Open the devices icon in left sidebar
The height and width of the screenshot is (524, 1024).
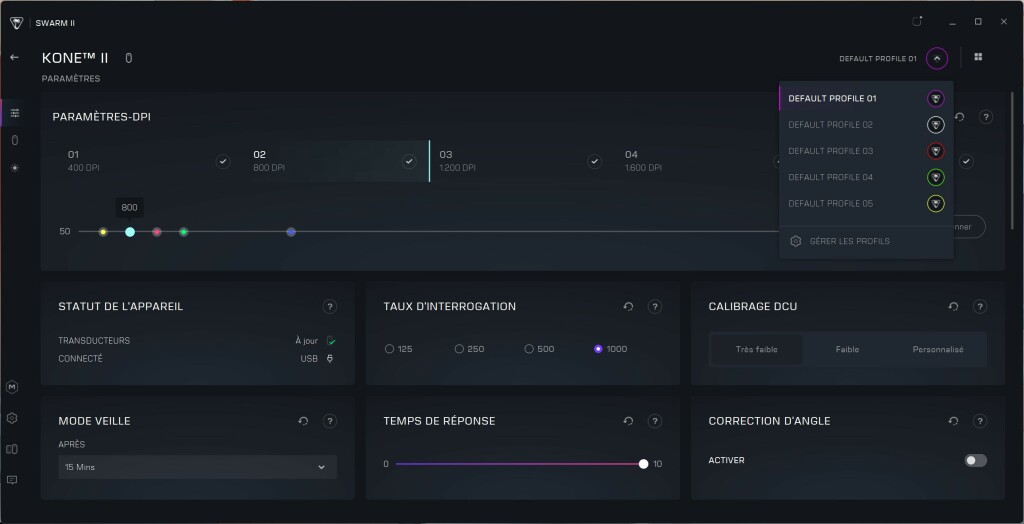[12, 450]
